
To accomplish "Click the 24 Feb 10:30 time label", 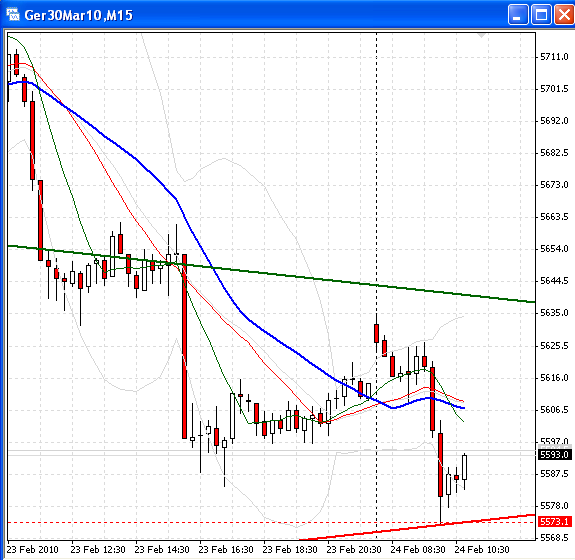I will pyautogui.click(x=482, y=550).
